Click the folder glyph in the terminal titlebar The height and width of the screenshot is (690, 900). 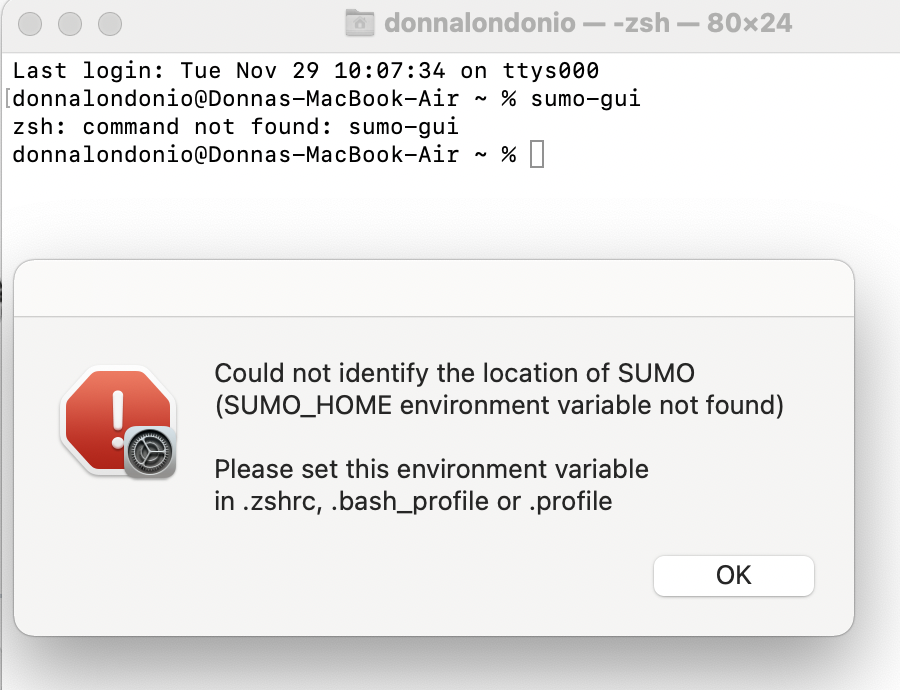click(x=358, y=23)
